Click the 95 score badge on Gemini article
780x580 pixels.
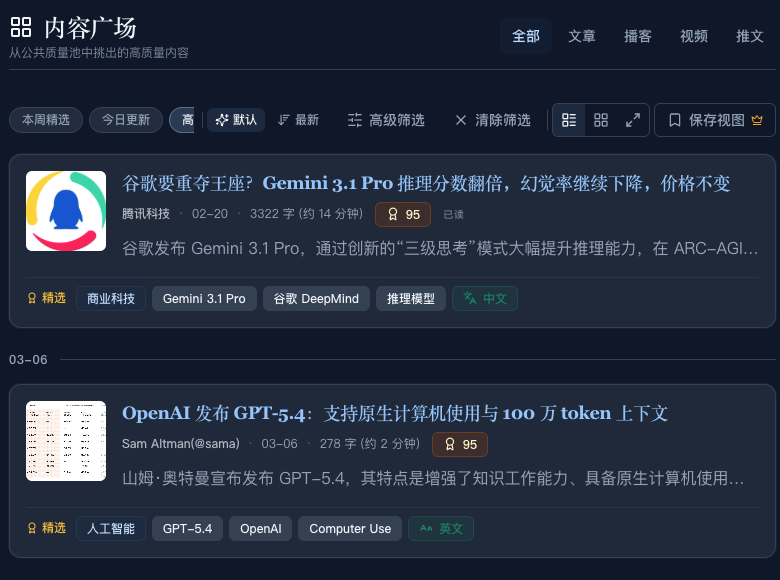pyautogui.click(x=403, y=214)
